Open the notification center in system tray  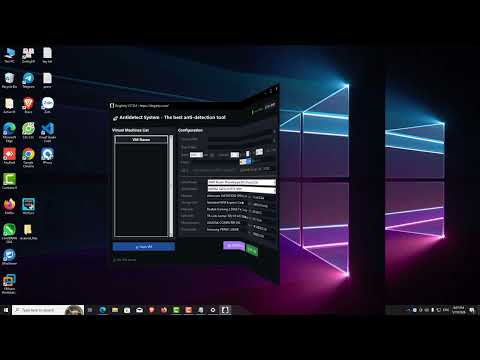(472, 310)
